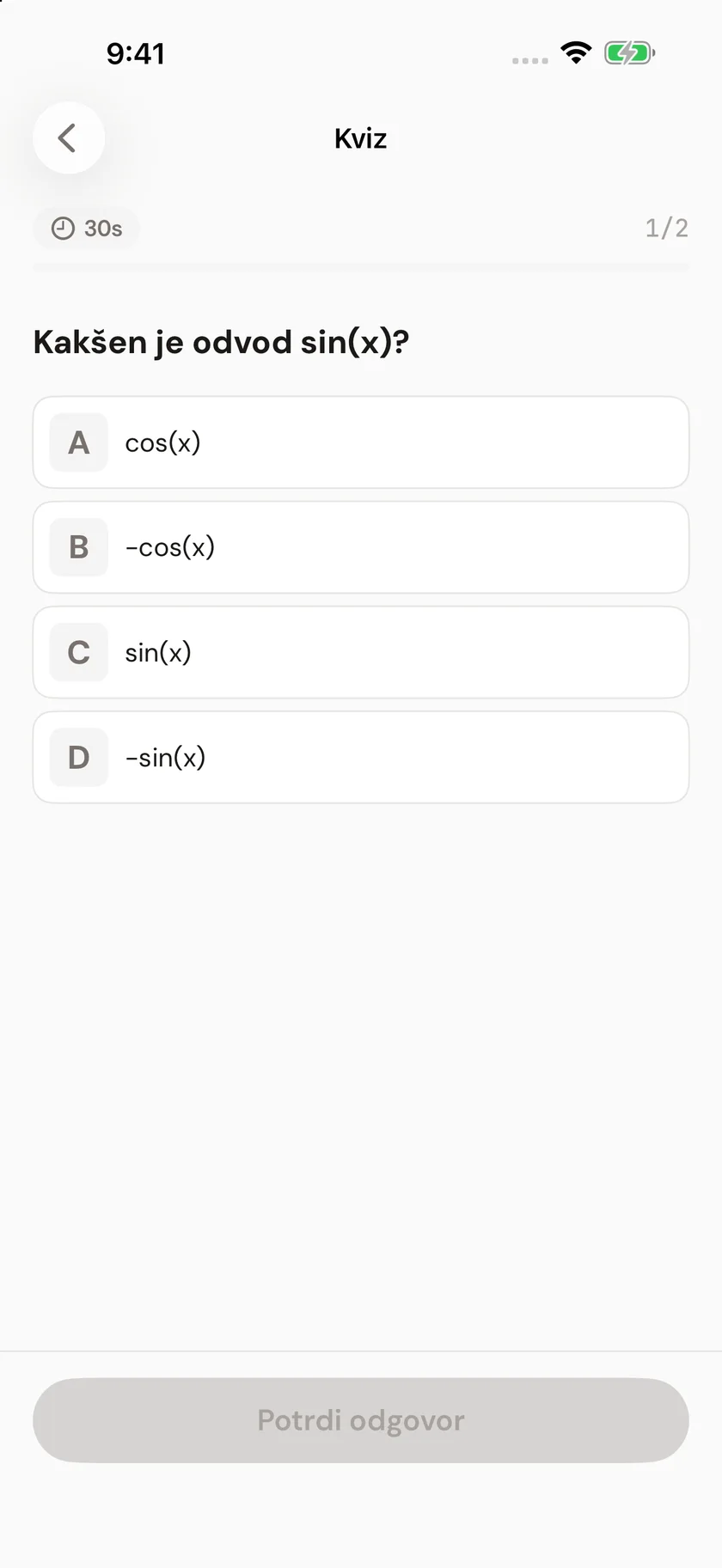This screenshot has height=1568, width=722.
Task: Tap the quiz progress bar
Action: point(361,267)
